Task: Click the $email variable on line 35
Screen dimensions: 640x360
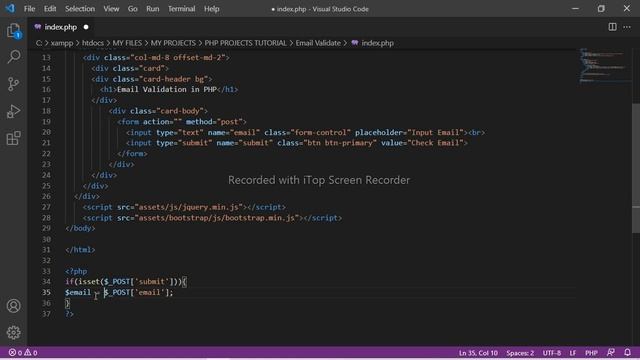Action: point(78,292)
